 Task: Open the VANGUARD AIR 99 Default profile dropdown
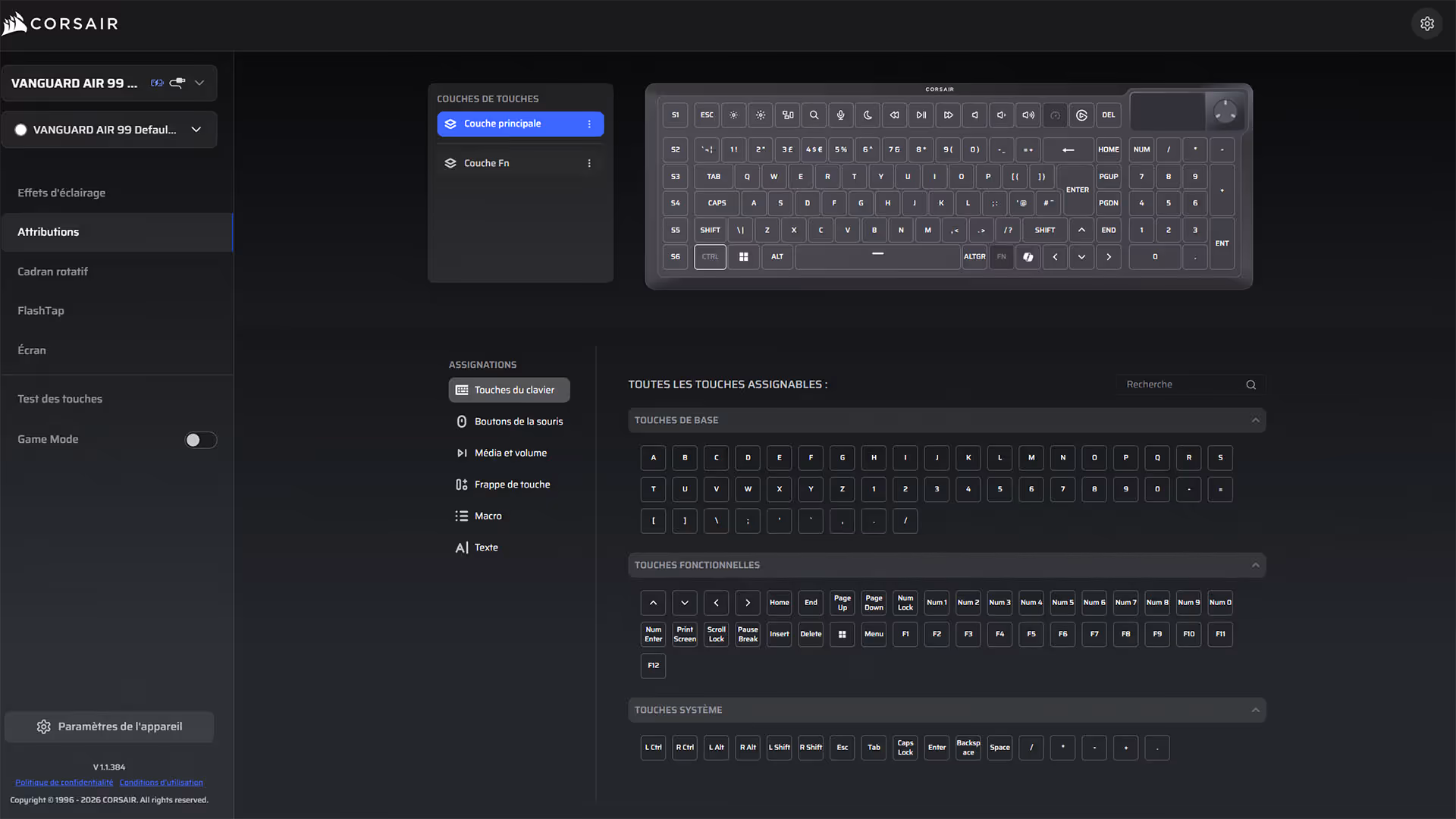point(109,130)
